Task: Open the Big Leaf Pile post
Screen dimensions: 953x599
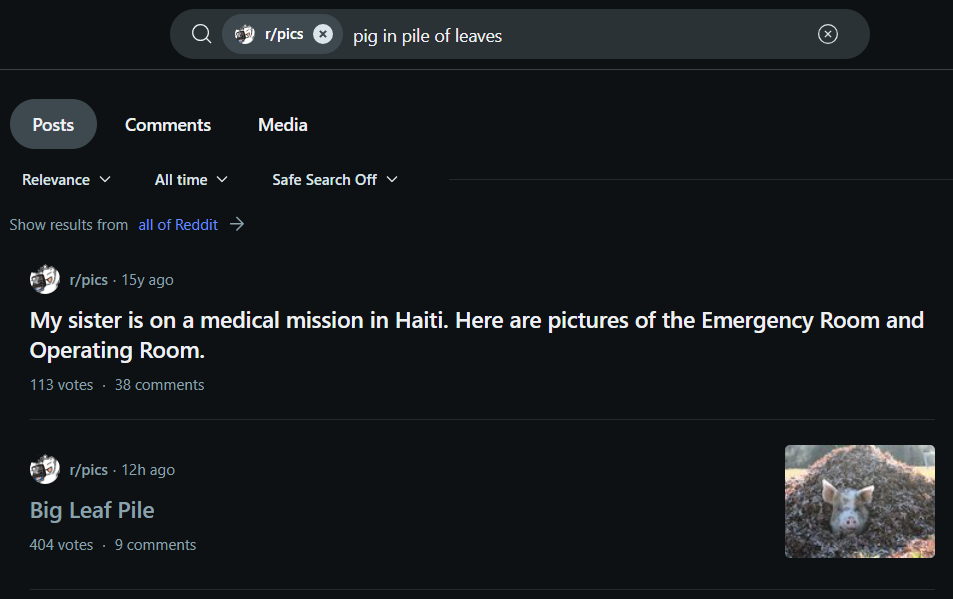Action: (92, 510)
